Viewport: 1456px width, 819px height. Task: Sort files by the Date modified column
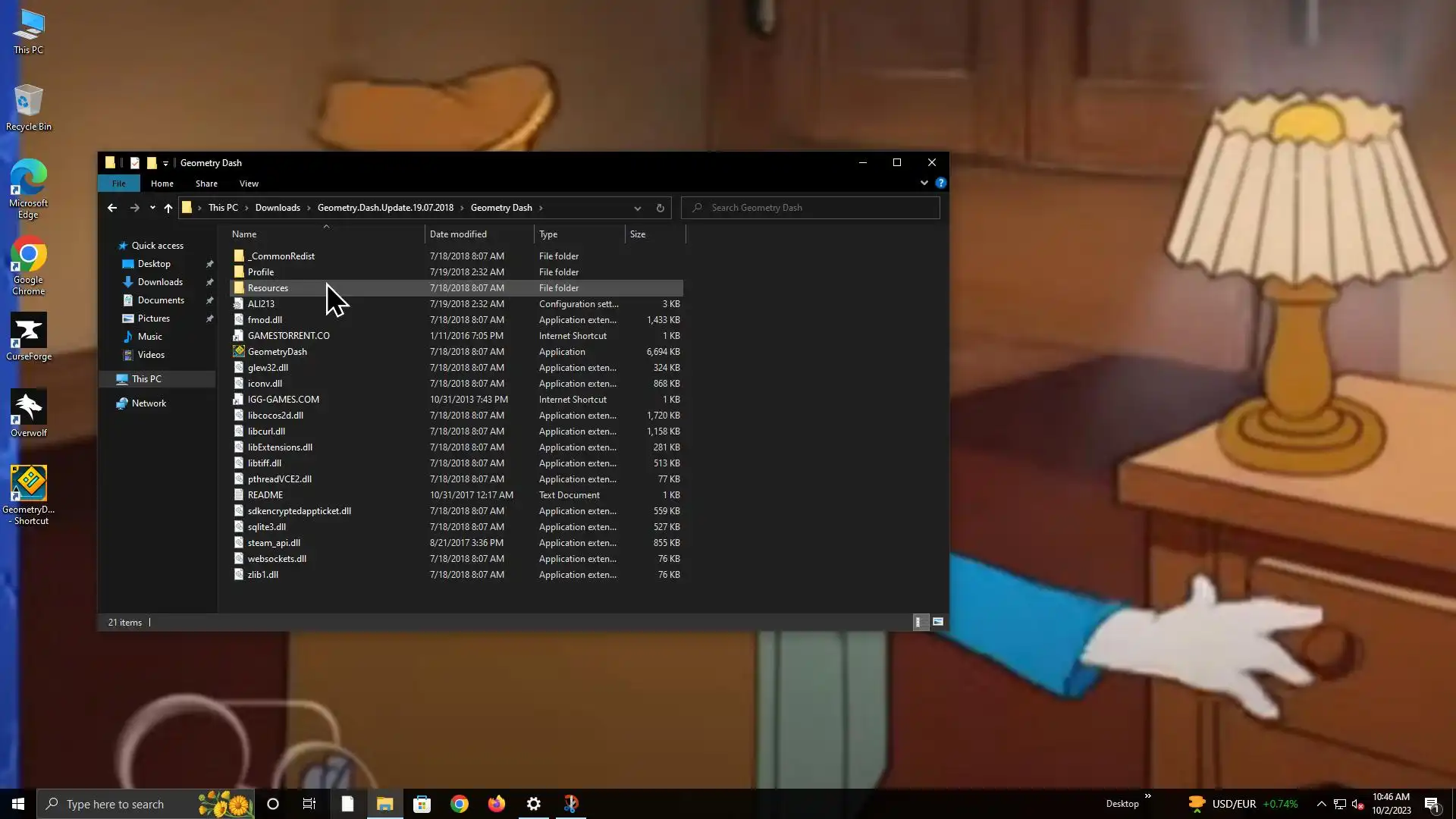458,234
